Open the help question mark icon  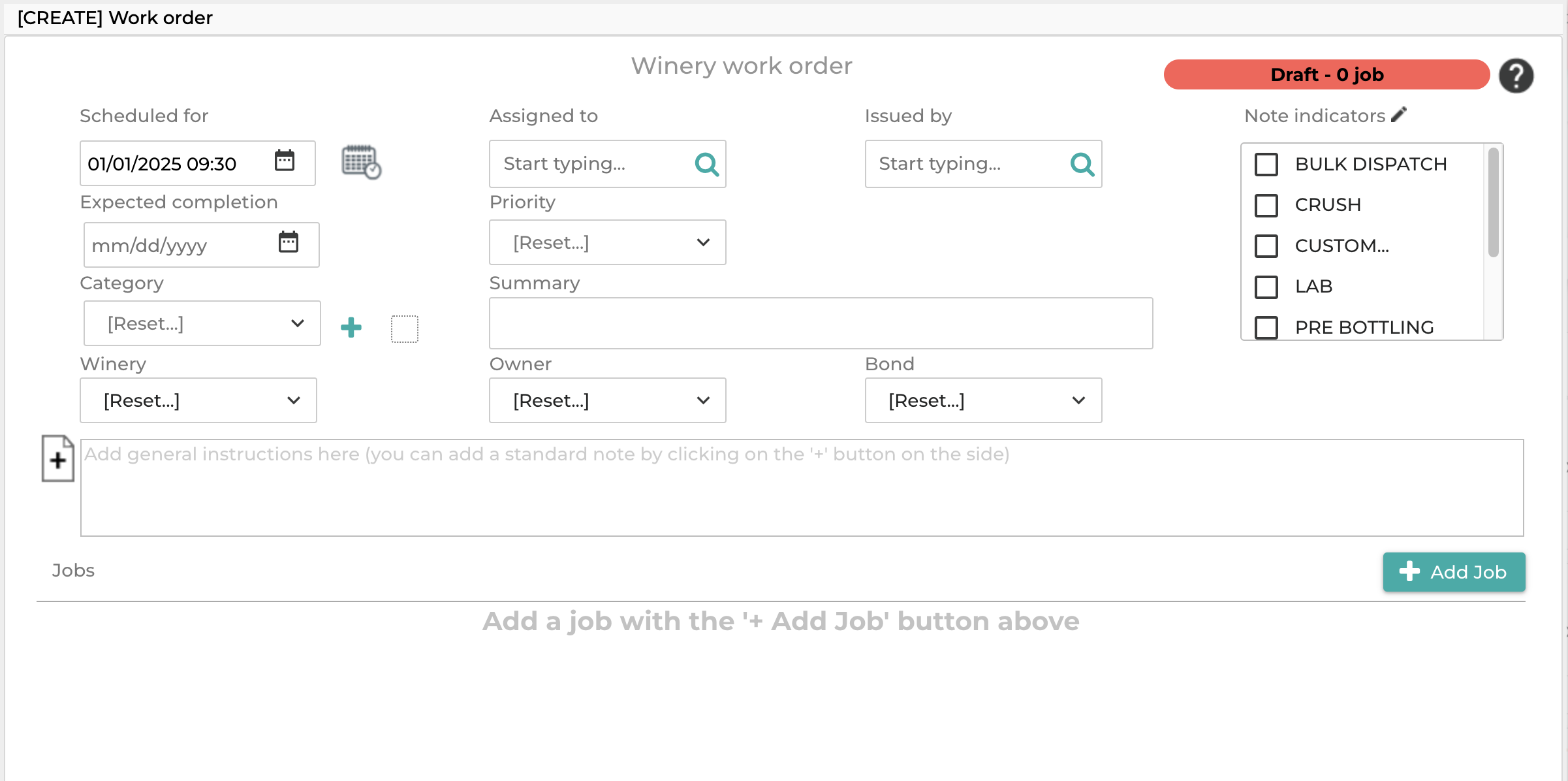click(1516, 76)
